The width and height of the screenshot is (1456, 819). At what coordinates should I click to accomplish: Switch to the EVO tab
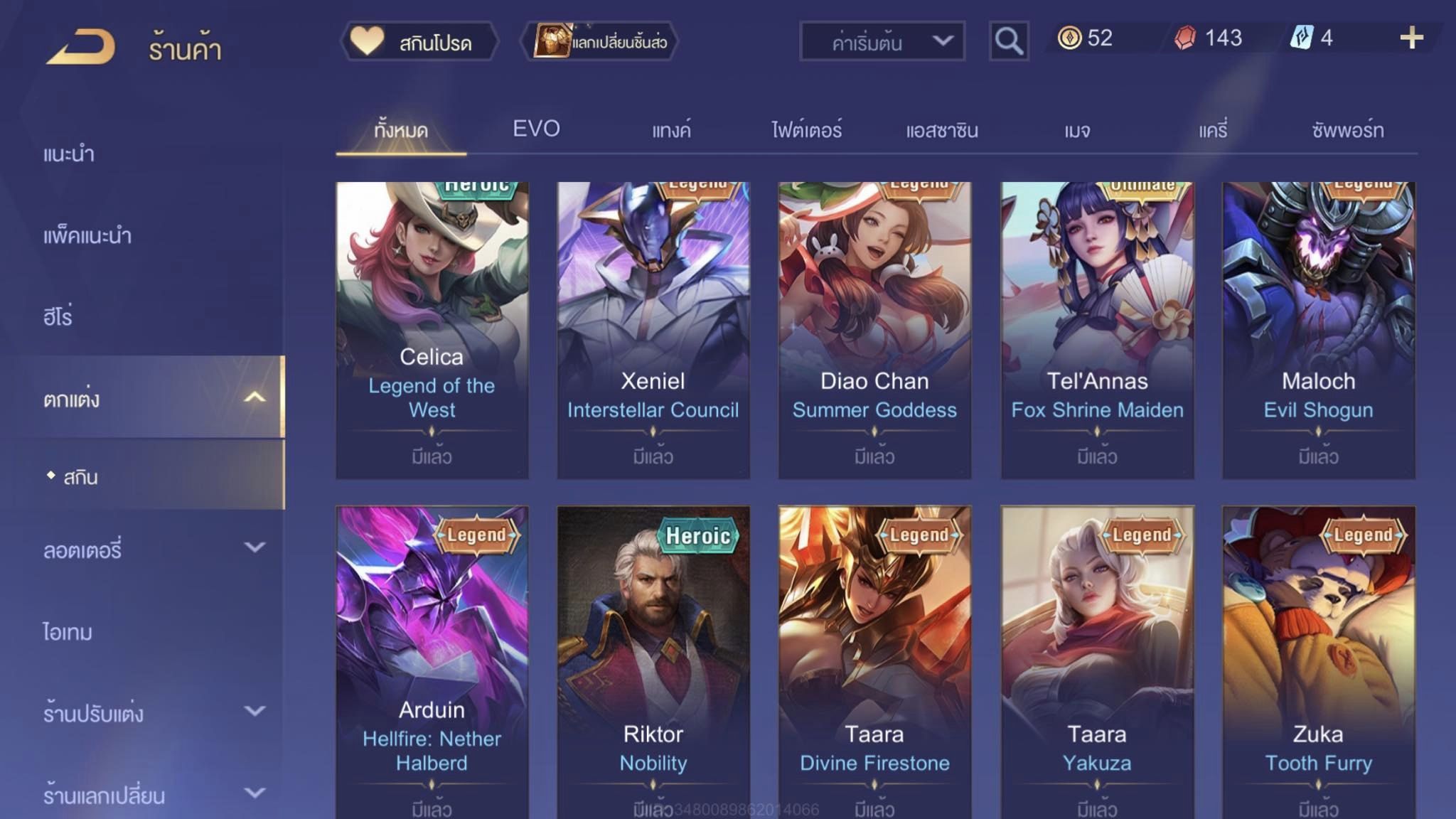coord(536,129)
